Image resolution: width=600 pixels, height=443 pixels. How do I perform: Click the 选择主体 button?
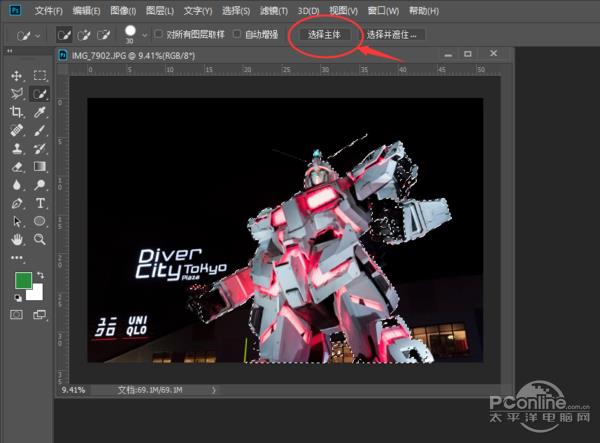click(x=324, y=35)
